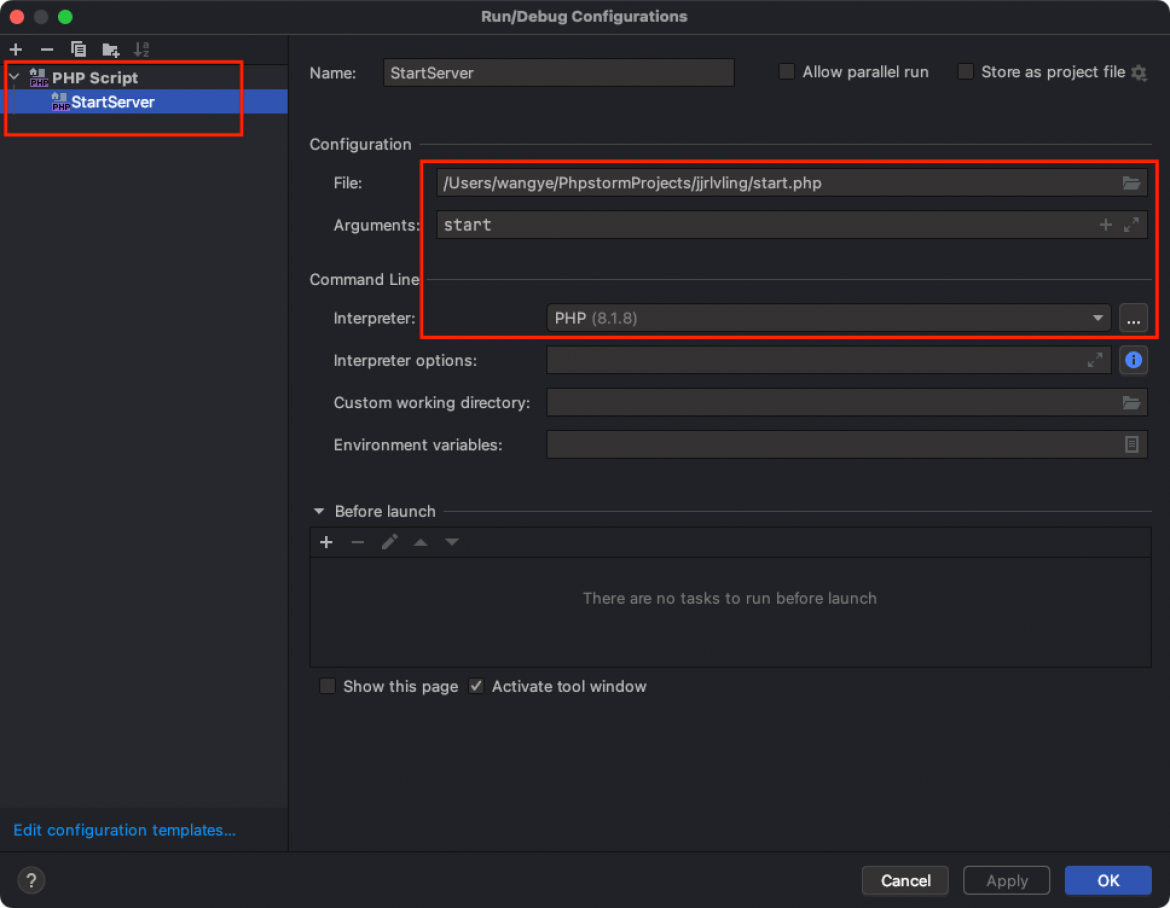Sort configurations alphabetically
The height and width of the screenshot is (908, 1170).
click(x=142, y=49)
